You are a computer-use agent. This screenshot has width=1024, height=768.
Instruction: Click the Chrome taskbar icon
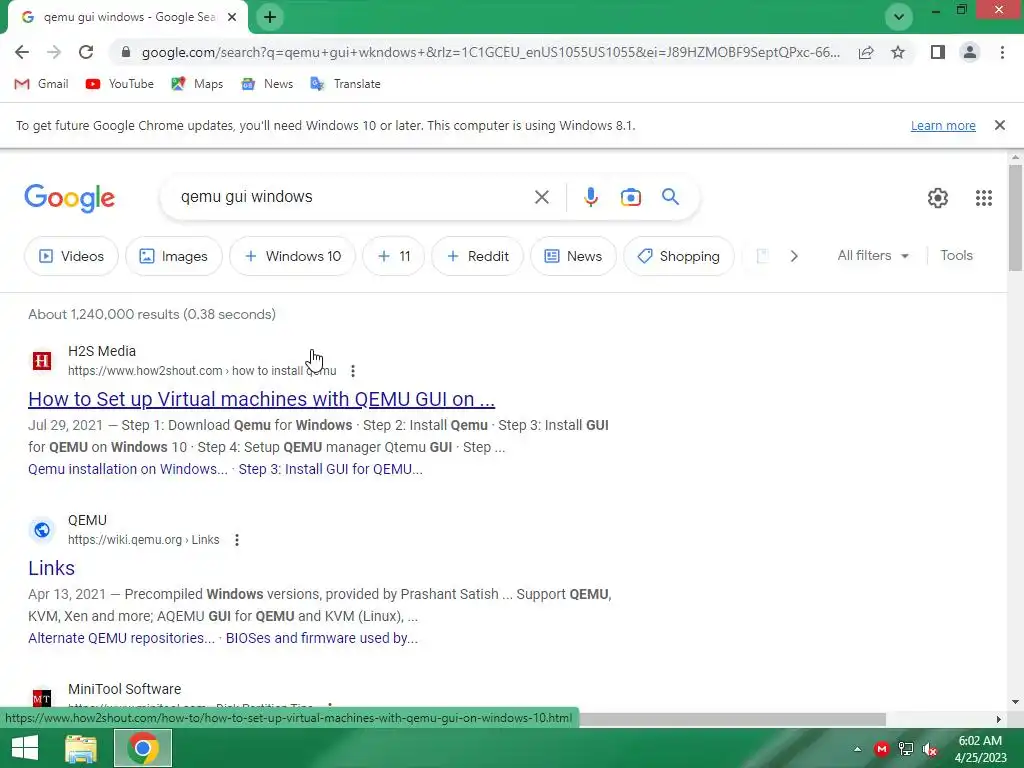click(x=143, y=748)
